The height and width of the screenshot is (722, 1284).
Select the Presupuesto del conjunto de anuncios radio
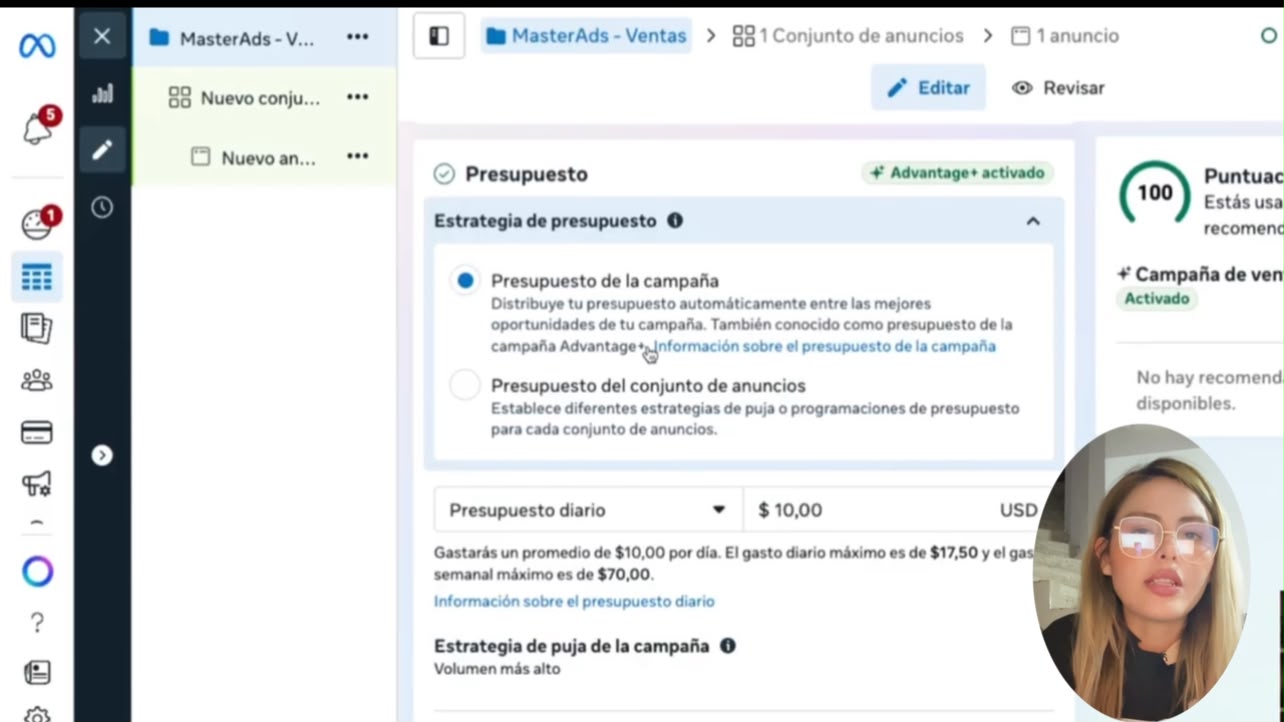coord(465,385)
